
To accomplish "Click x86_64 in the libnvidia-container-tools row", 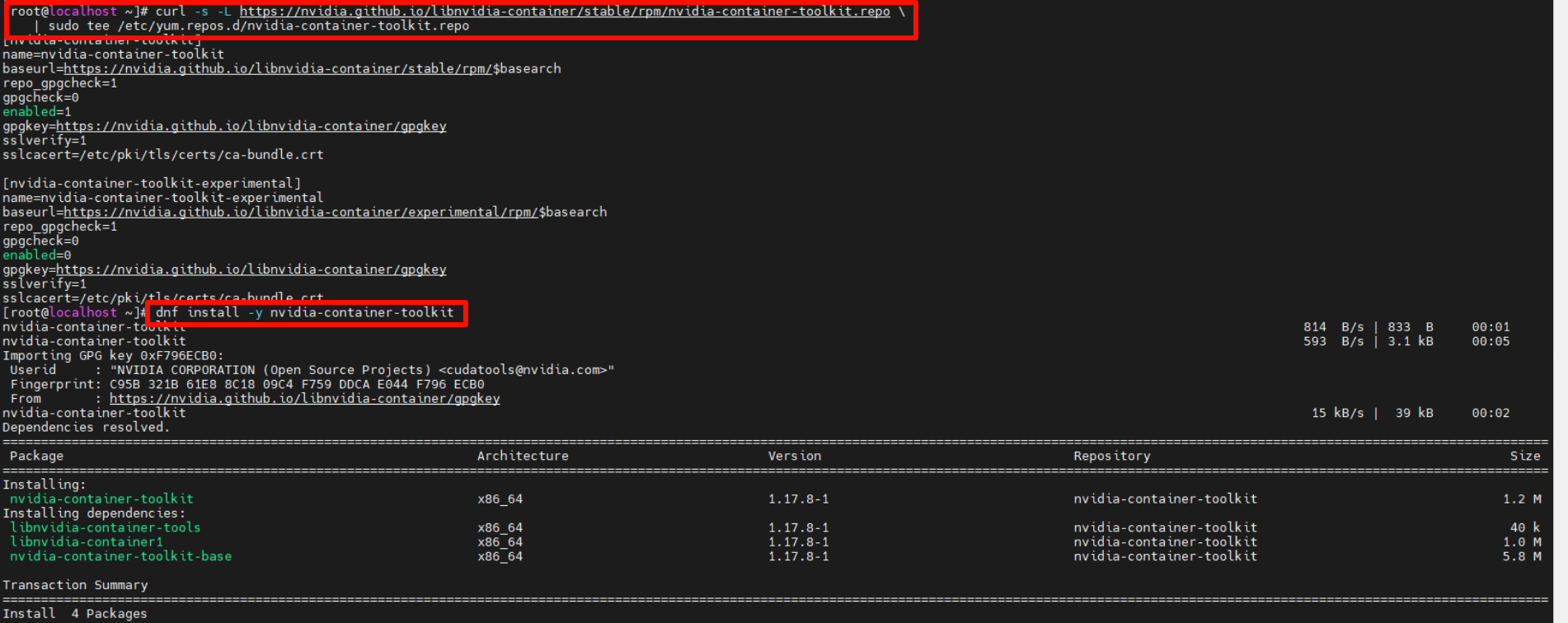I will (500, 527).
